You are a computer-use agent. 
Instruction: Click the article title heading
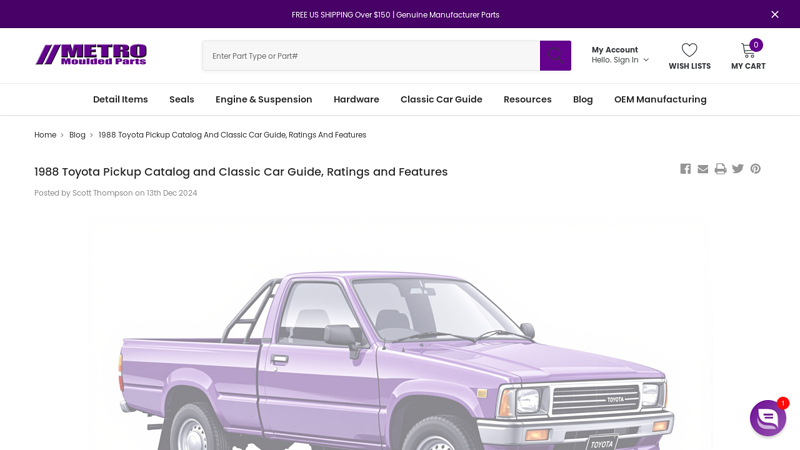241,172
